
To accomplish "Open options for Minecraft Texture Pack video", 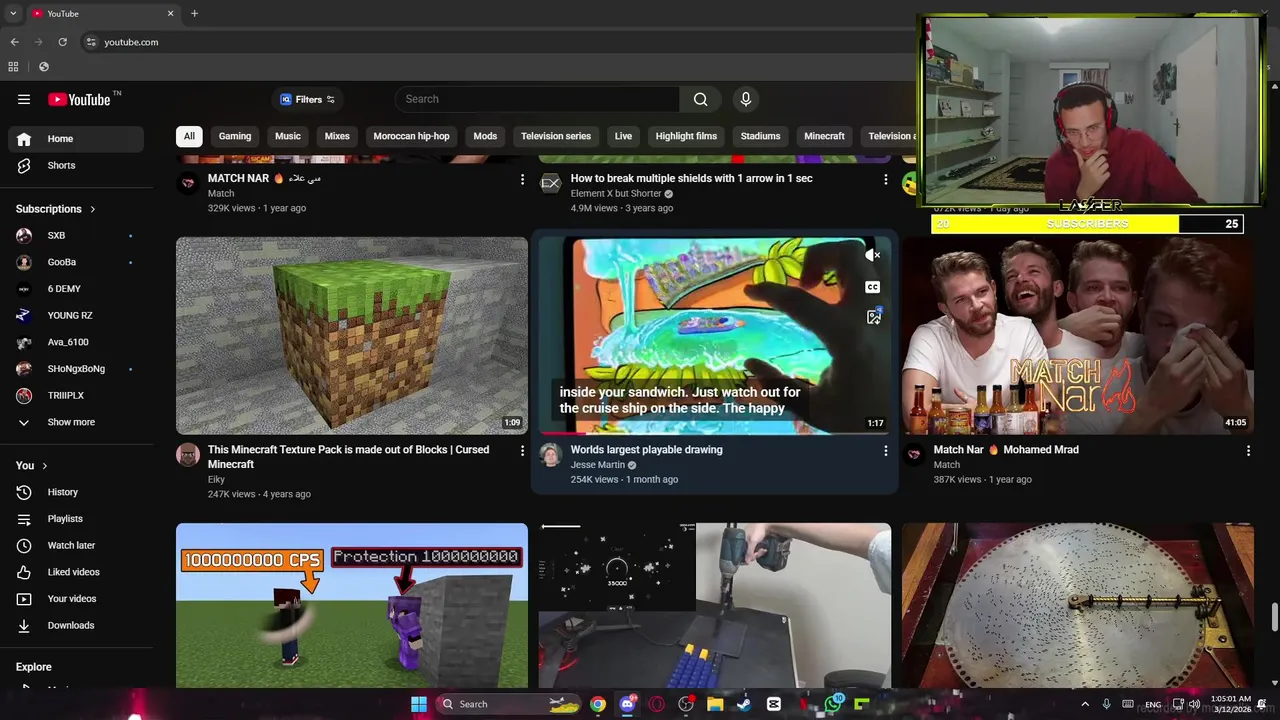I will point(522,451).
